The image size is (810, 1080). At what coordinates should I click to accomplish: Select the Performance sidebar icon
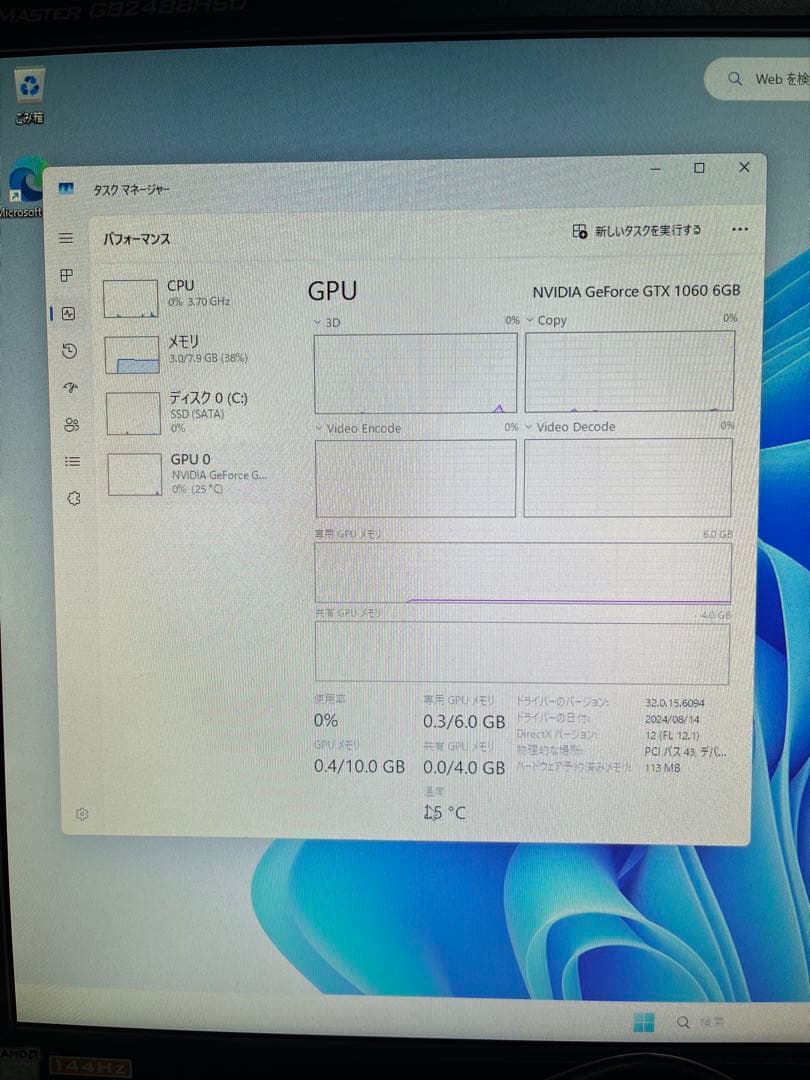pos(70,313)
